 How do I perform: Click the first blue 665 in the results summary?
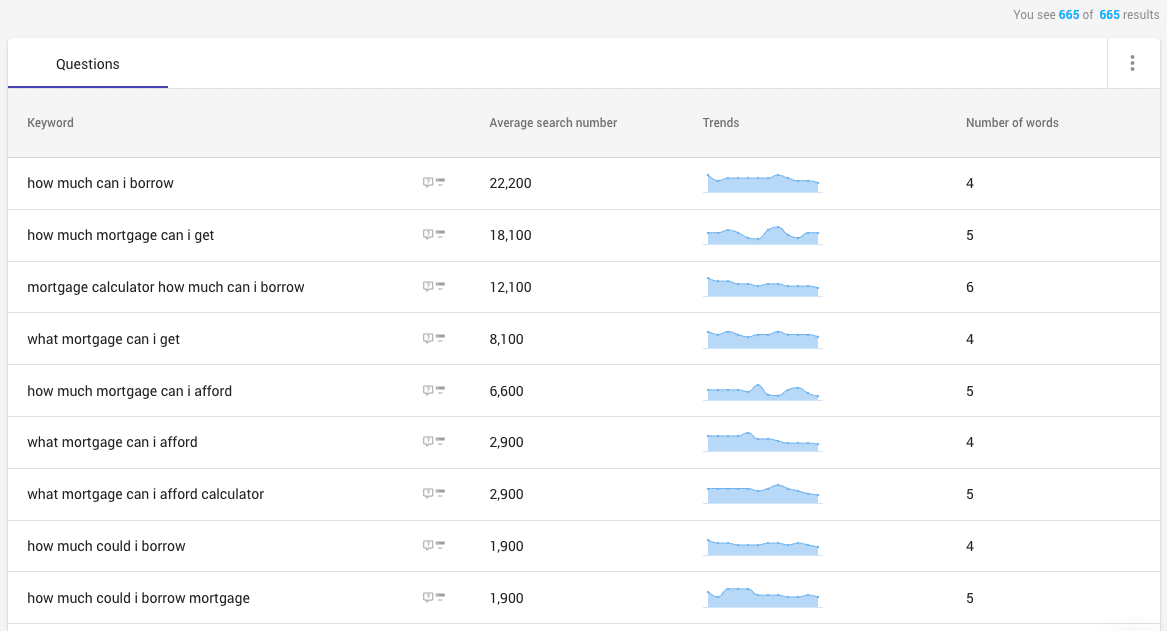pyautogui.click(x=1069, y=15)
